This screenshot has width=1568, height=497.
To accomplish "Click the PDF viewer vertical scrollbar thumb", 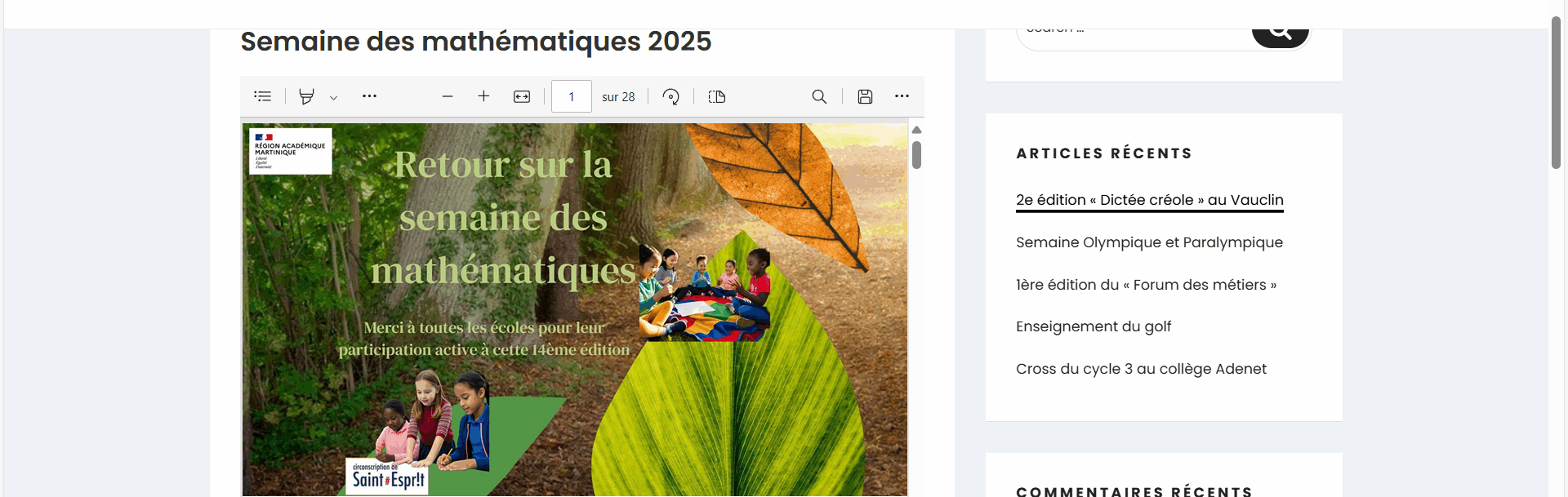I will point(917,155).
